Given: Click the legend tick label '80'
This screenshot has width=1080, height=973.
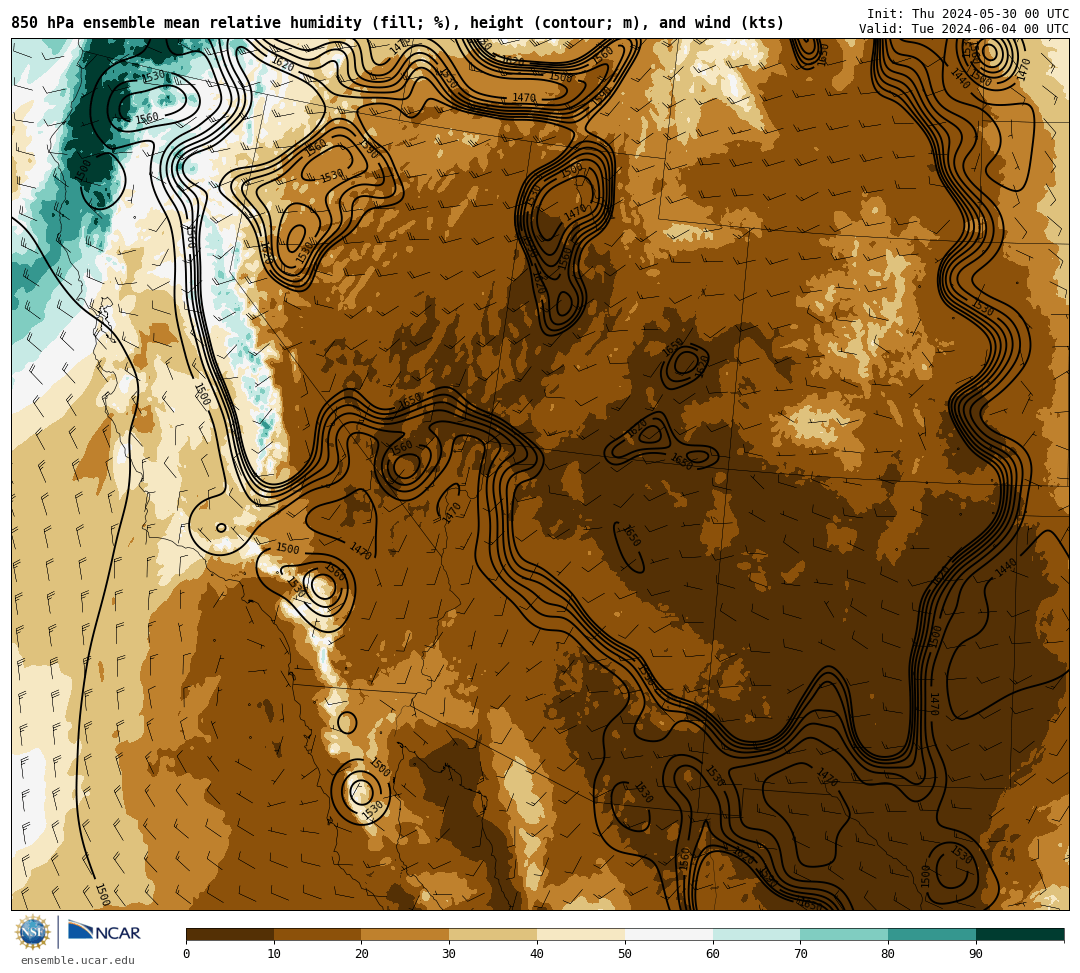Looking at the screenshot, I should (x=888, y=954).
